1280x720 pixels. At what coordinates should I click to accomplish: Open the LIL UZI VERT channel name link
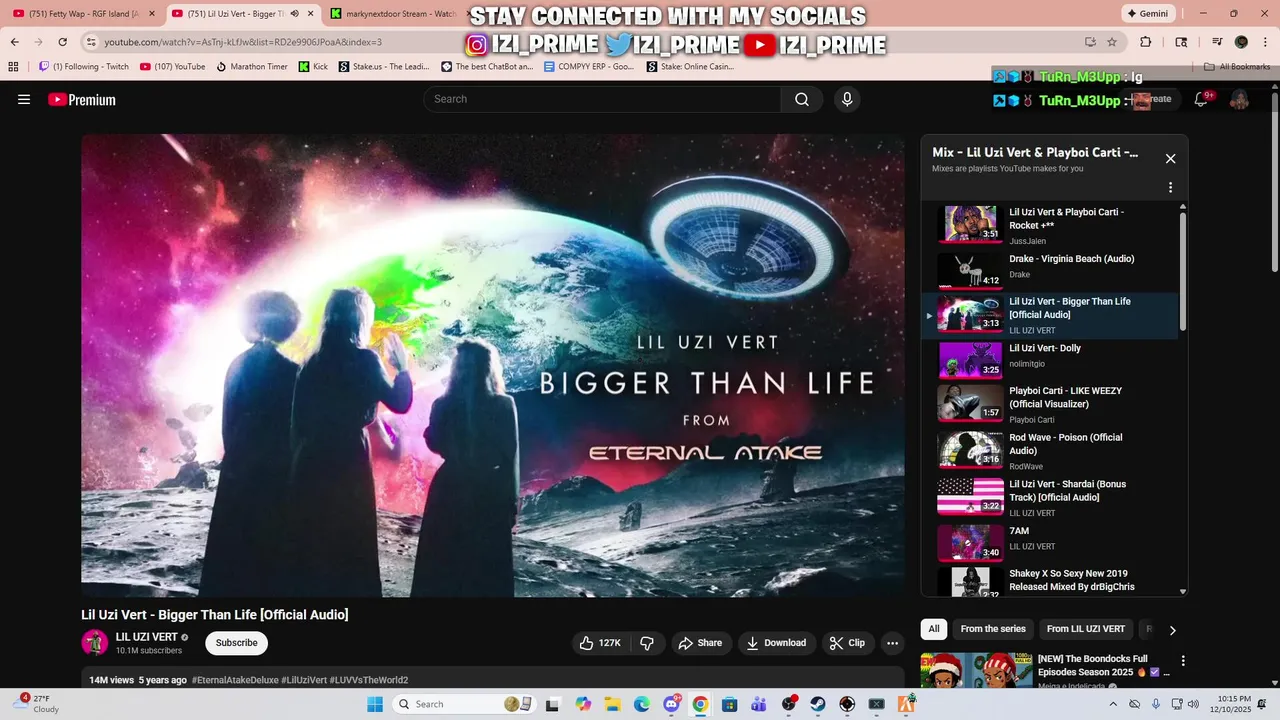pyautogui.click(x=146, y=637)
